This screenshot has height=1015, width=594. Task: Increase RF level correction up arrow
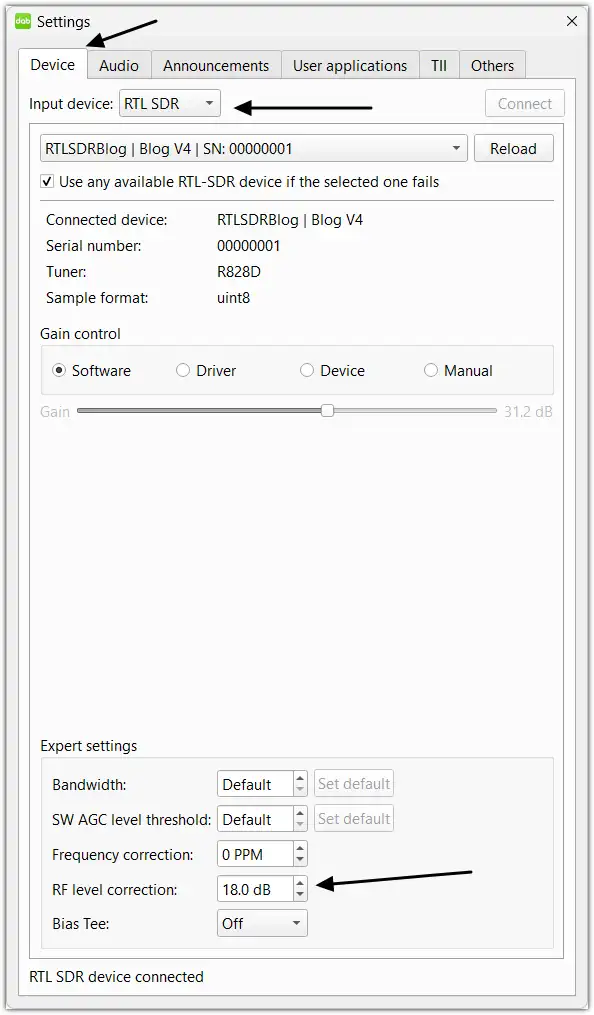click(300, 883)
